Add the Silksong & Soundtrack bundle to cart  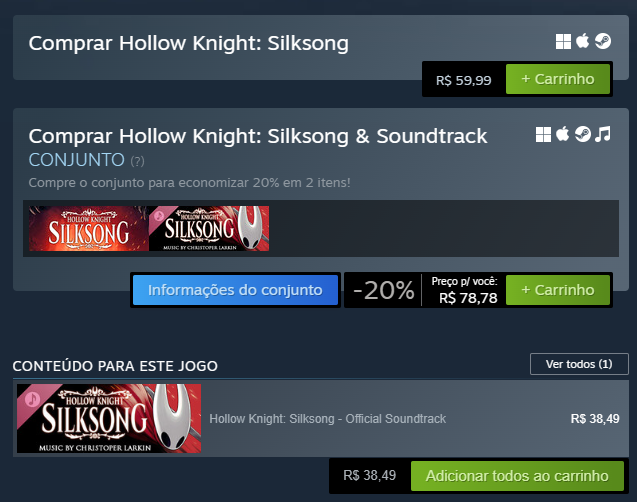pyautogui.click(x=557, y=290)
